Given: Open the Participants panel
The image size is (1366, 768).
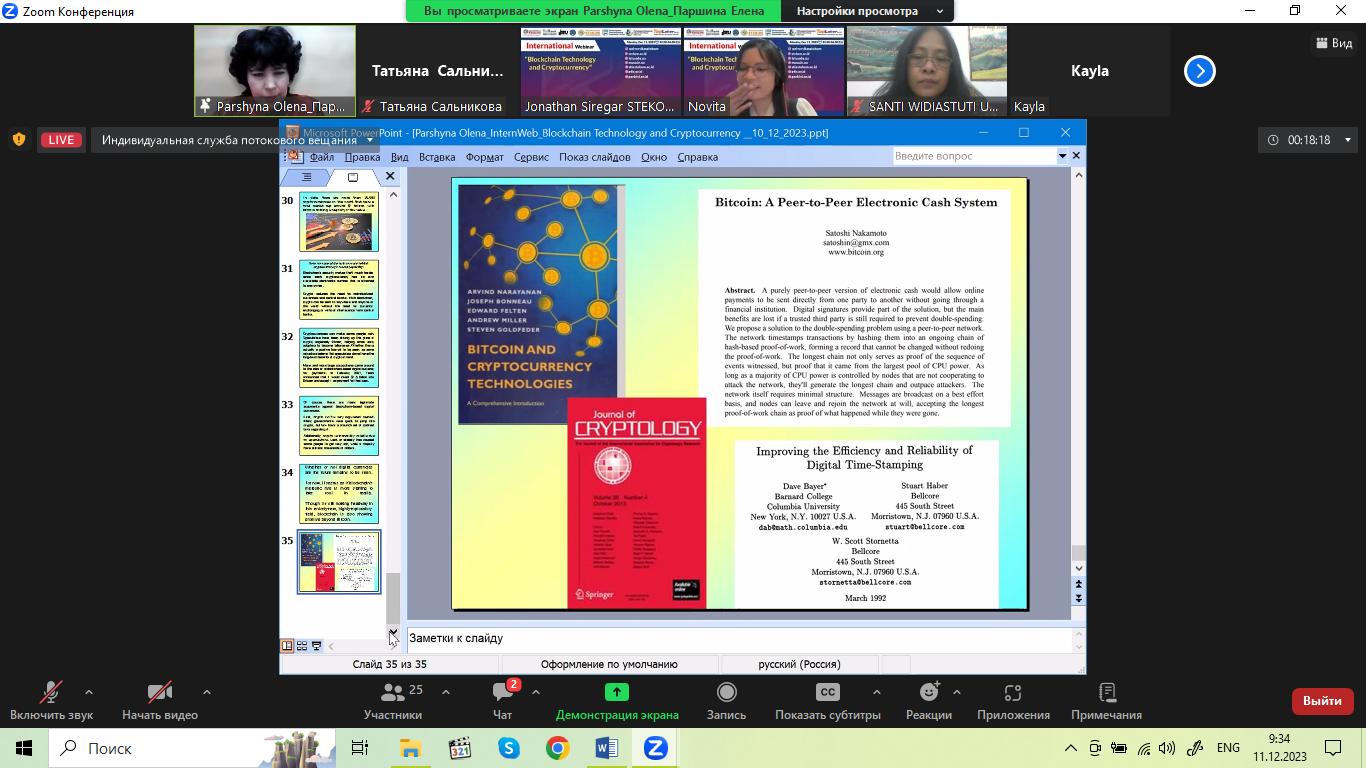Looking at the screenshot, I should 393,700.
